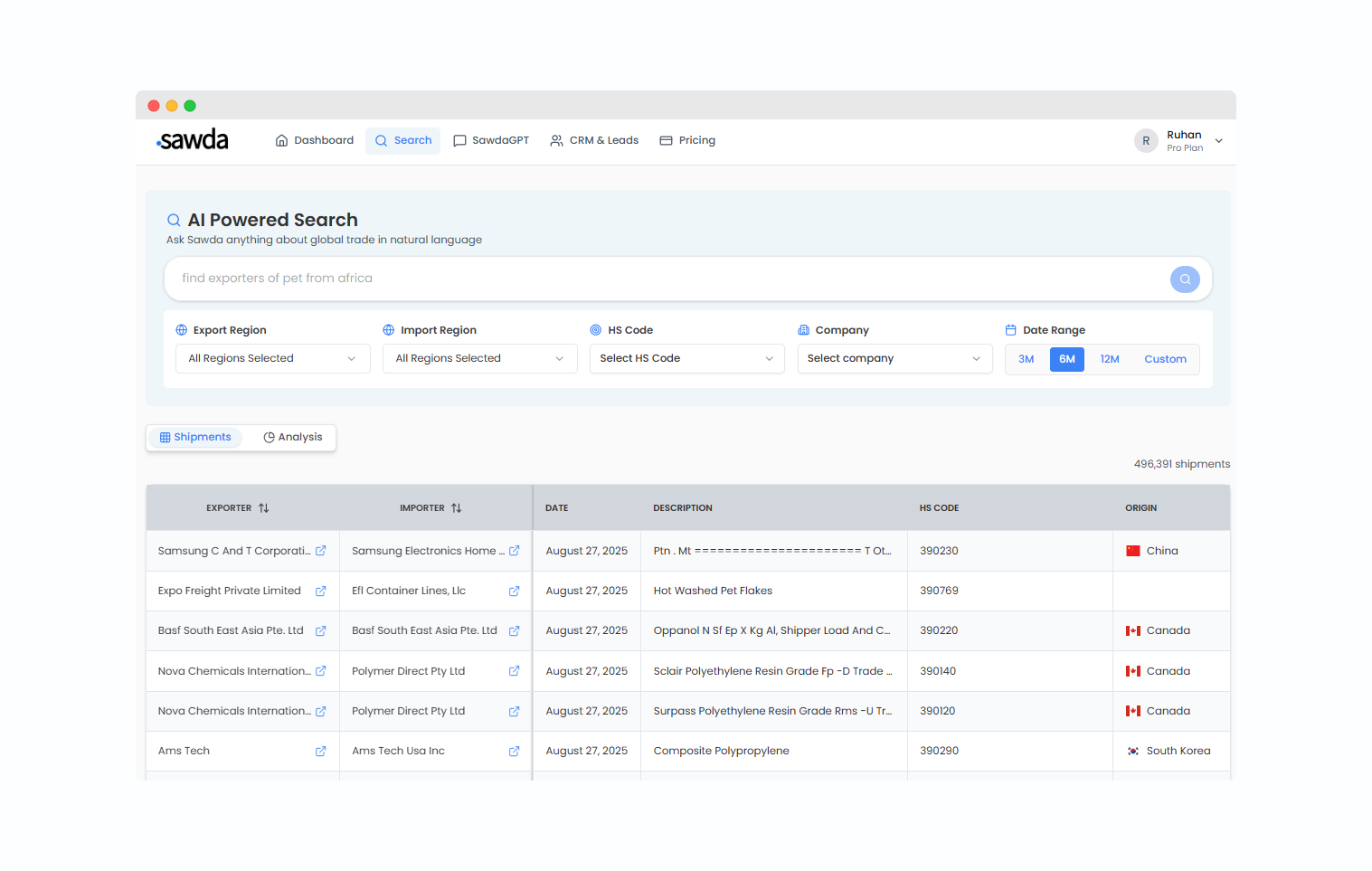Click HS code 390220
Screen dimensions: 1372x871
point(939,630)
